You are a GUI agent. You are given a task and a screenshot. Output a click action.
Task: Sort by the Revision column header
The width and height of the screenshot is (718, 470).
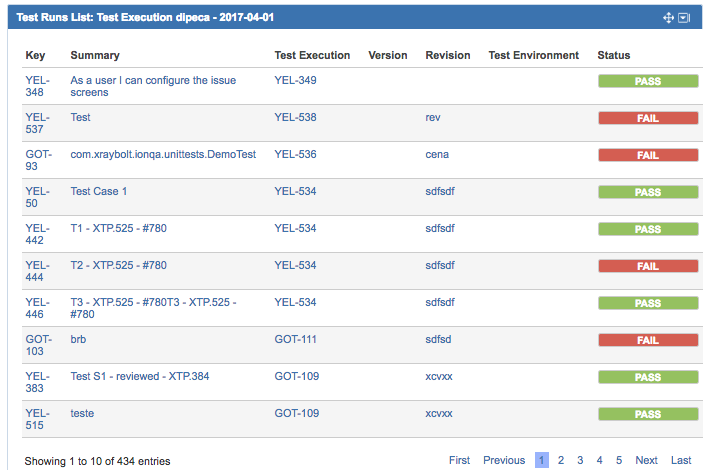point(447,55)
